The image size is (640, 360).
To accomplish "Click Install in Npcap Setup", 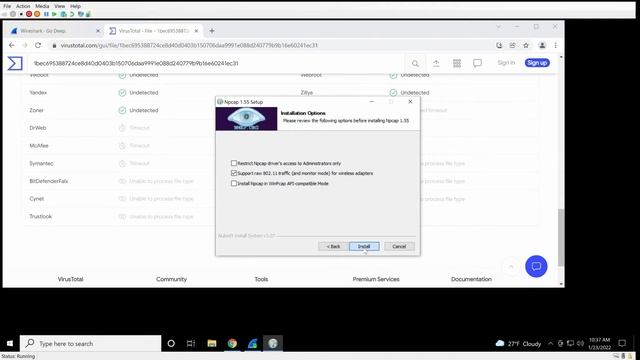I will pos(364,246).
